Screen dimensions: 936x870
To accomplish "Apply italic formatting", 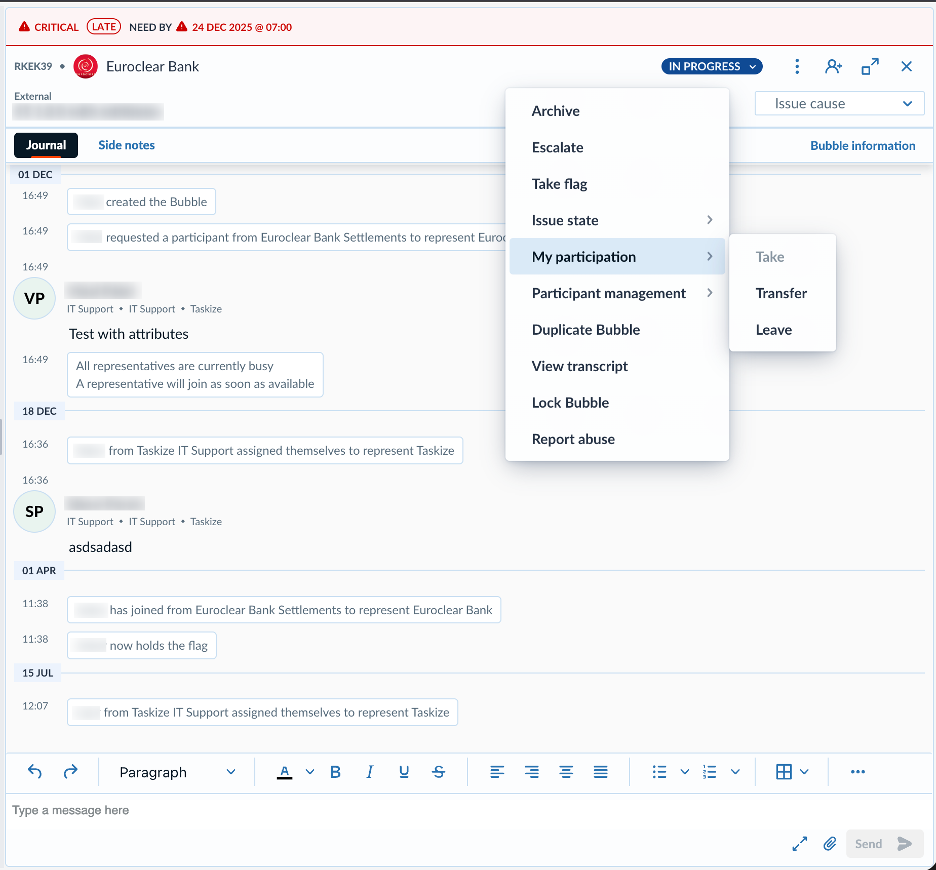I will [370, 772].
